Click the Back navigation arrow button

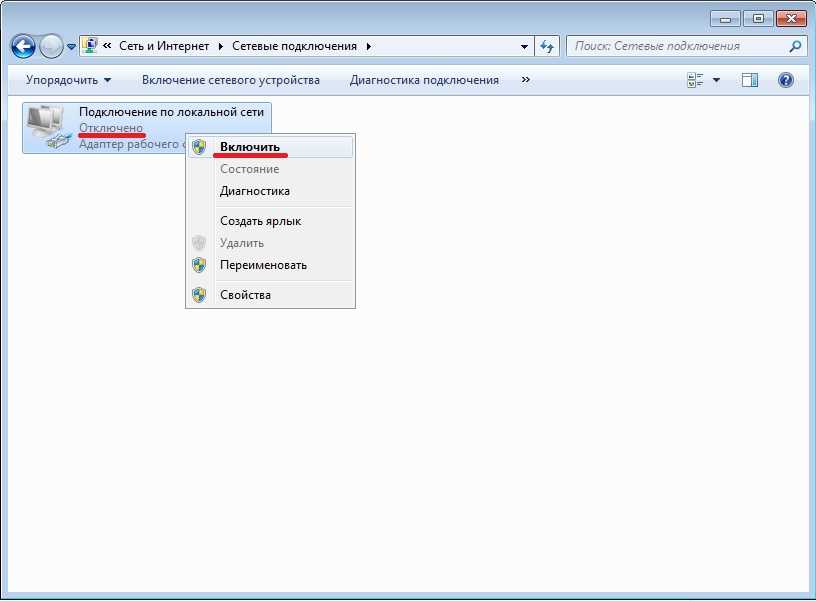coord(23,46)
